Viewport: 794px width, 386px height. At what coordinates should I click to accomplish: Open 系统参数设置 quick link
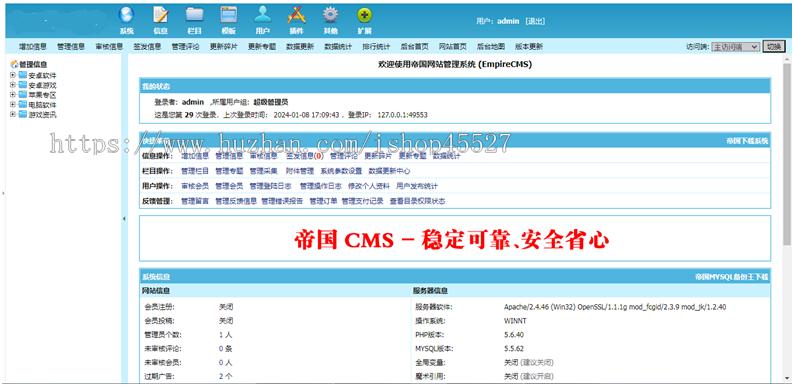pos(341,171)
